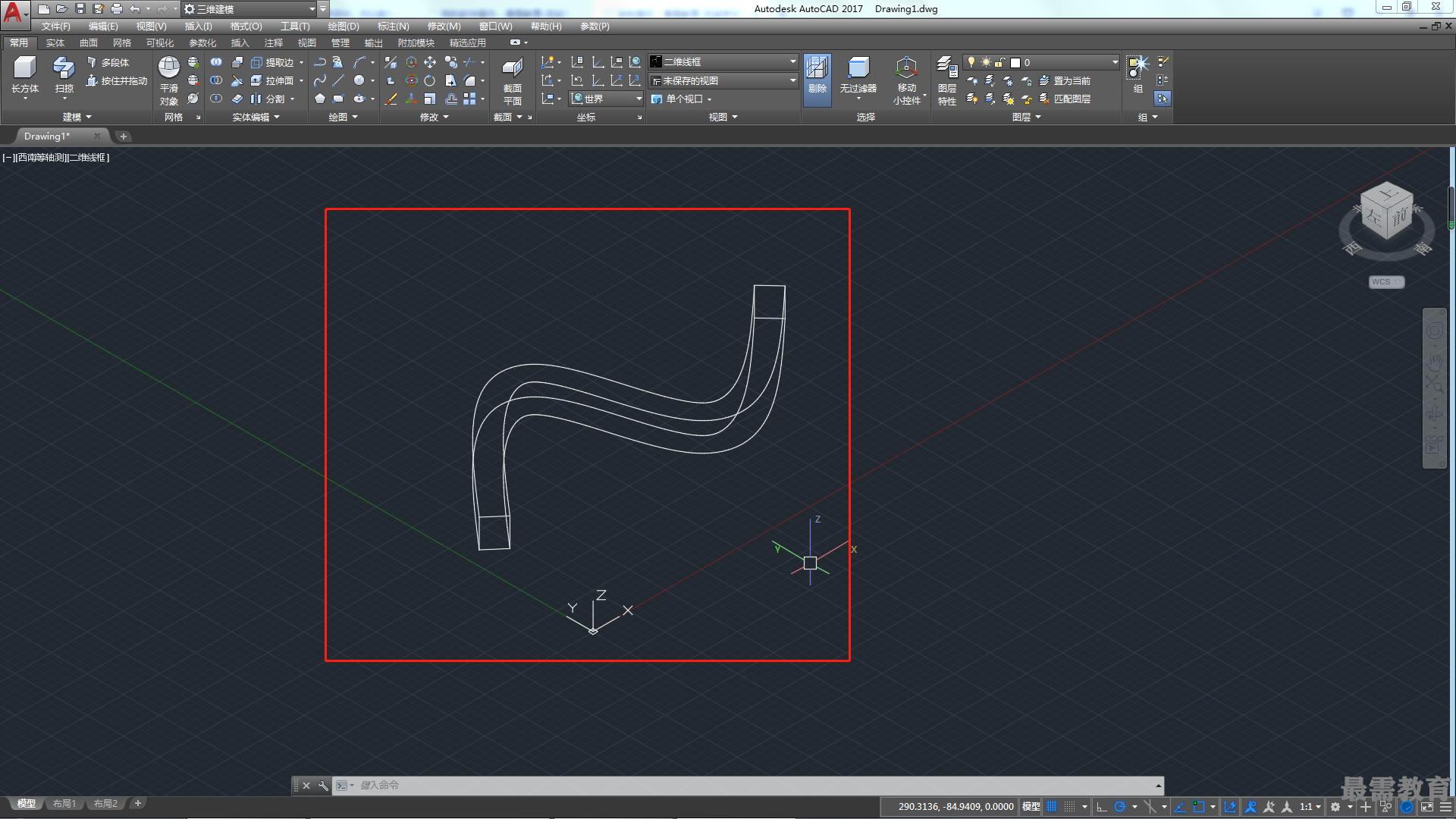Toggle ortho mode in status bar
Screen dimensions: 1456x819
tap(1102, 807)
